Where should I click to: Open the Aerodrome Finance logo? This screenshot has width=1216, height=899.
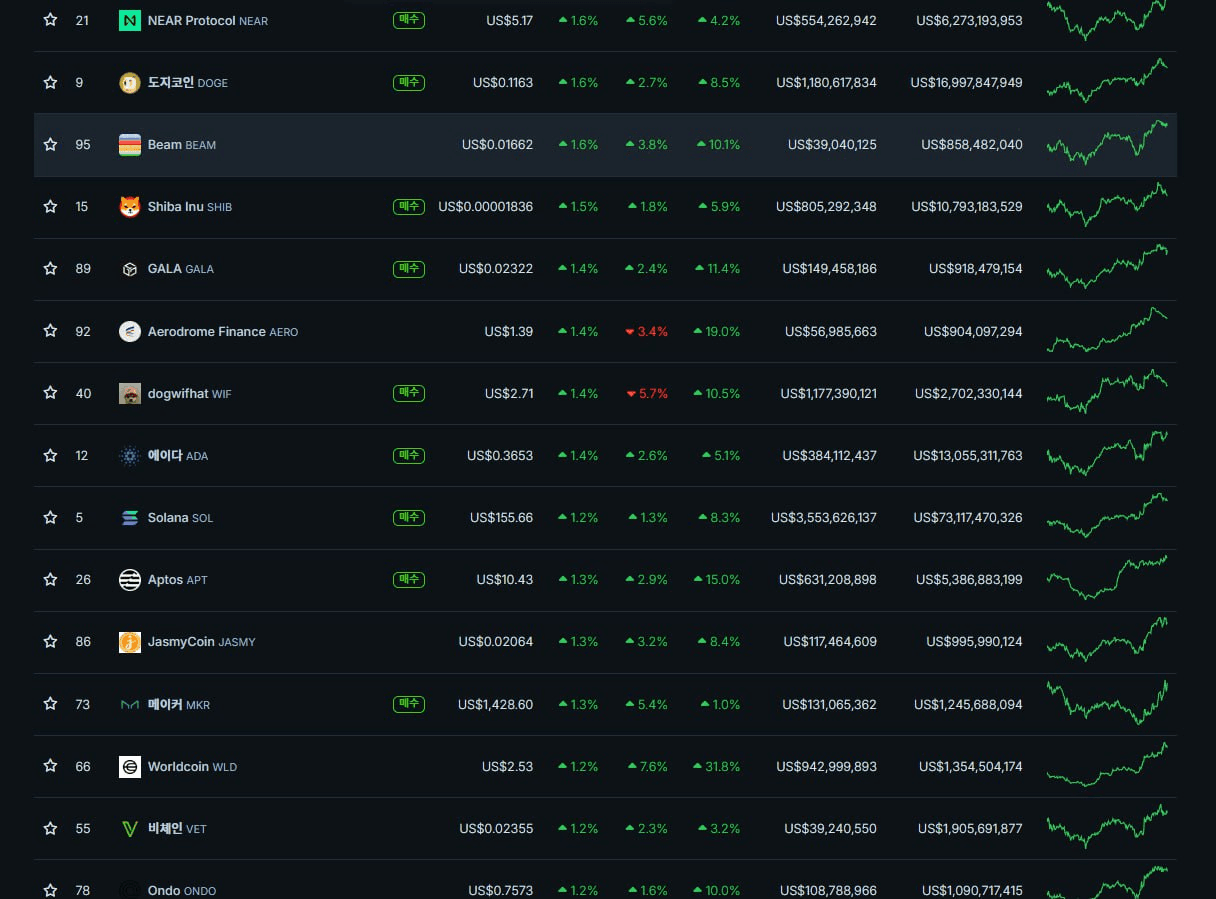click(130, 331)
